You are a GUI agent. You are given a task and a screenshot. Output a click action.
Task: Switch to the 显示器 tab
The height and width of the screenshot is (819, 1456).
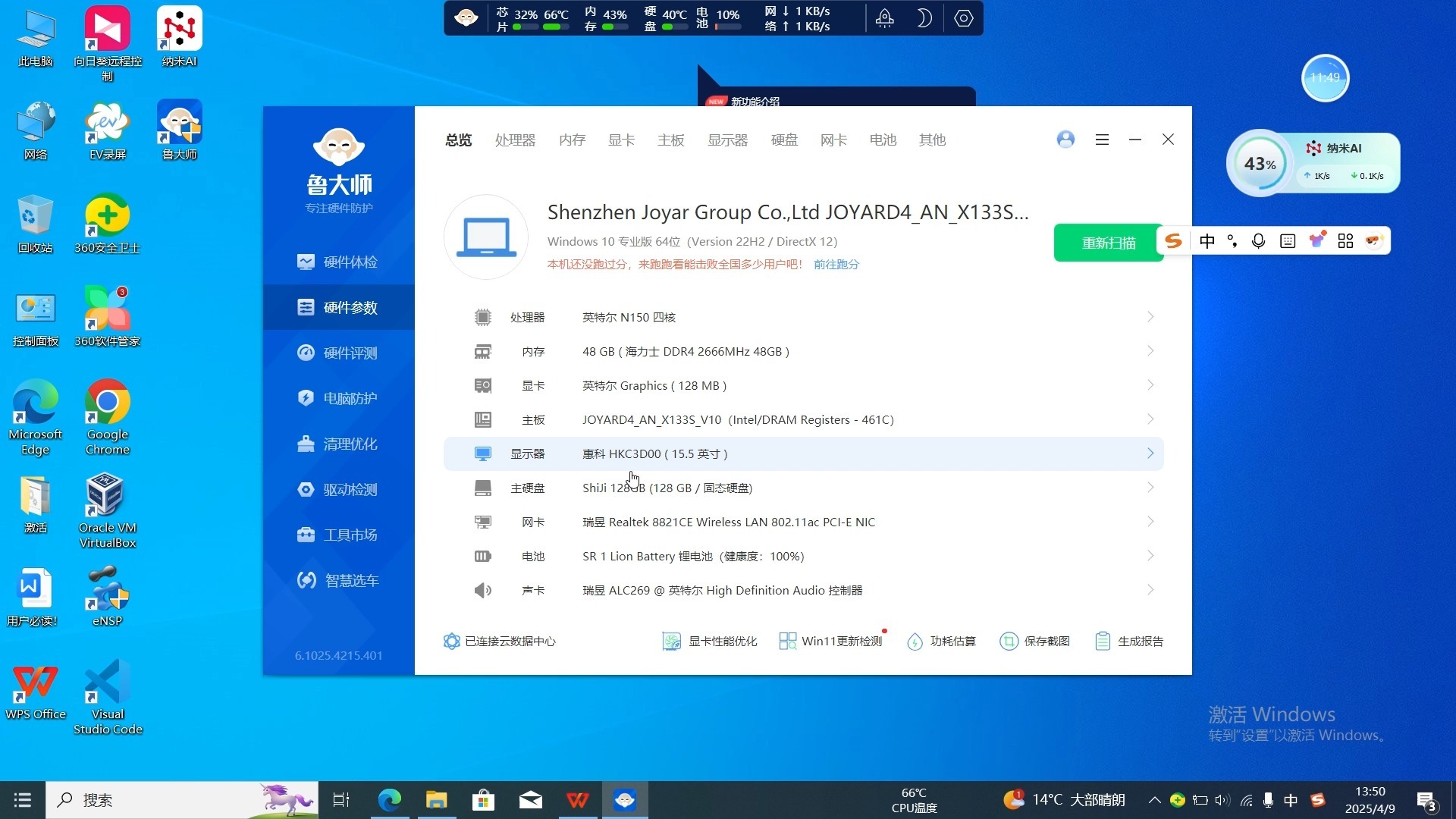tap(727, 140)
